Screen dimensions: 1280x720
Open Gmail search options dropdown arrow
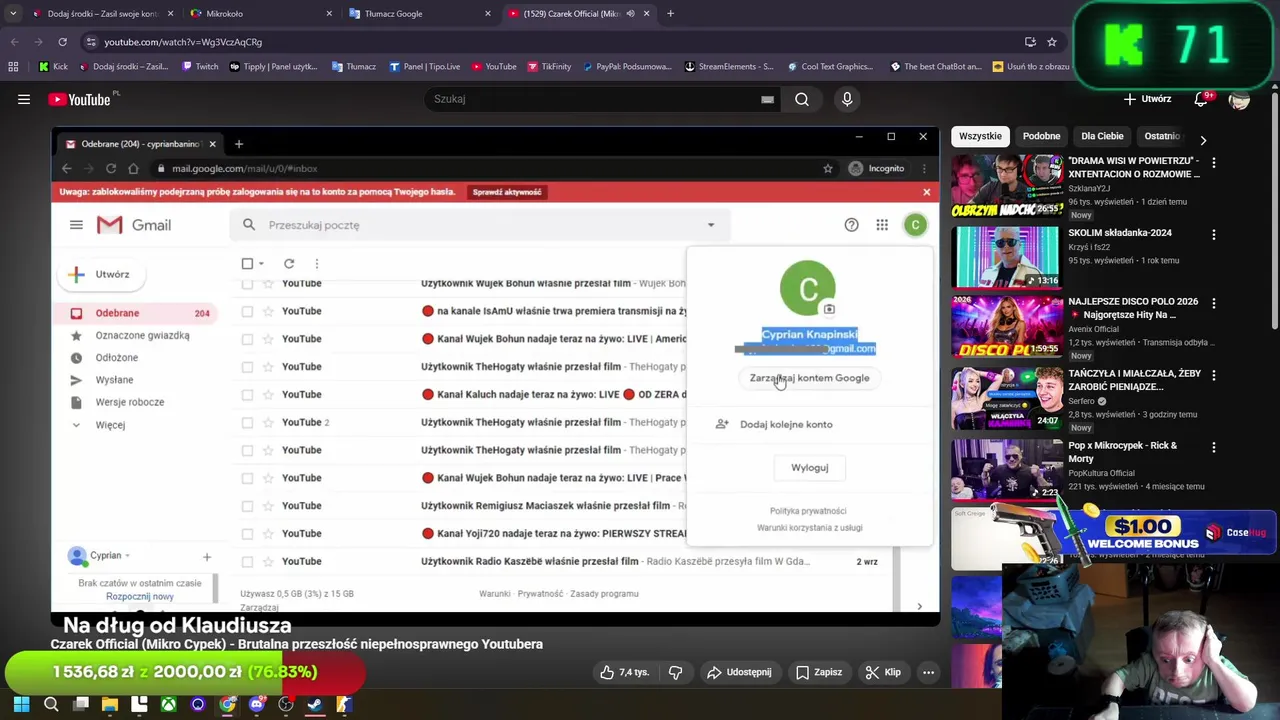(711, 225)
